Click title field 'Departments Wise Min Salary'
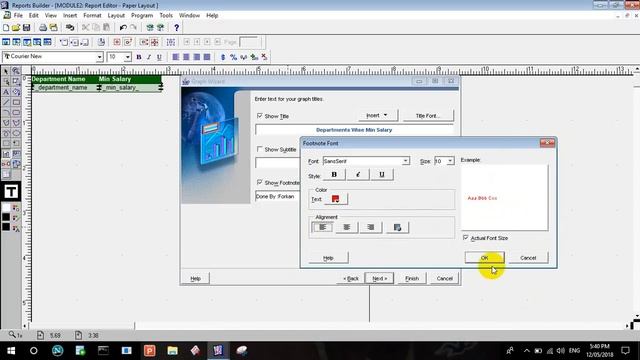 point(354,130)
